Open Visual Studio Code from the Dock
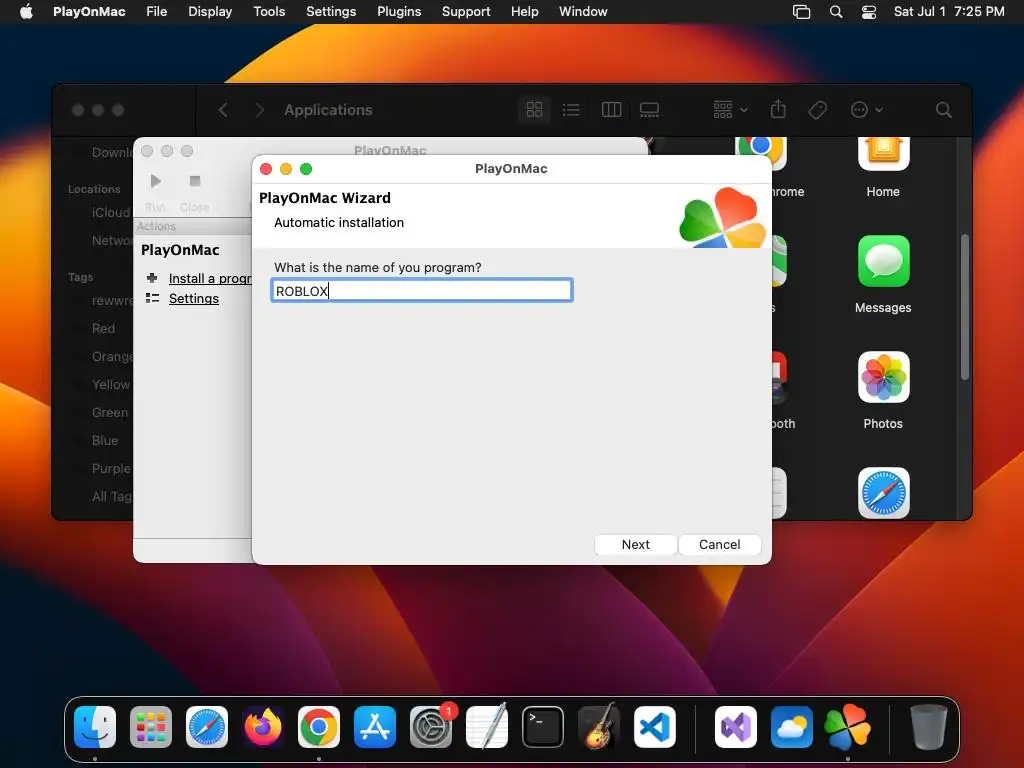The image size is (1024, 768). 654,727
